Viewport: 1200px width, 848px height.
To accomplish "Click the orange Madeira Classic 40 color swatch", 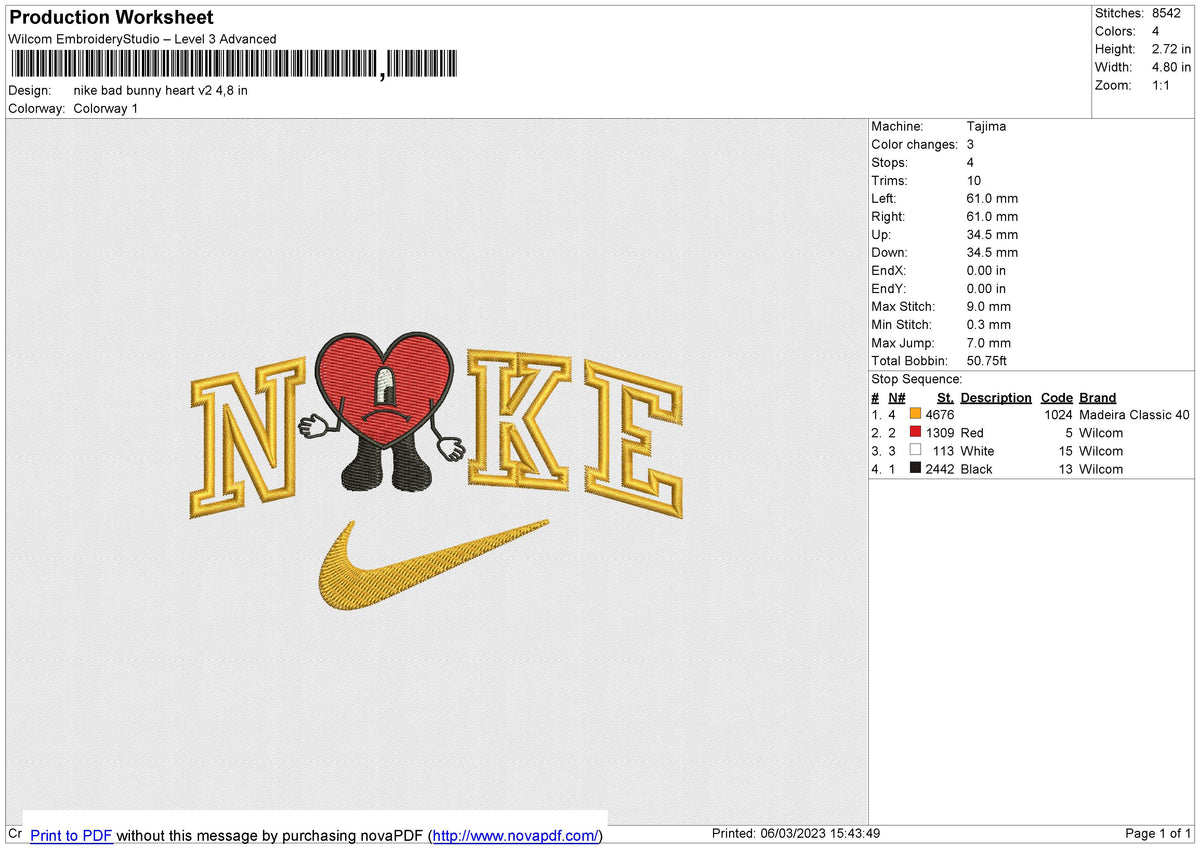I will pyautogui.click(x=915, y=414).
